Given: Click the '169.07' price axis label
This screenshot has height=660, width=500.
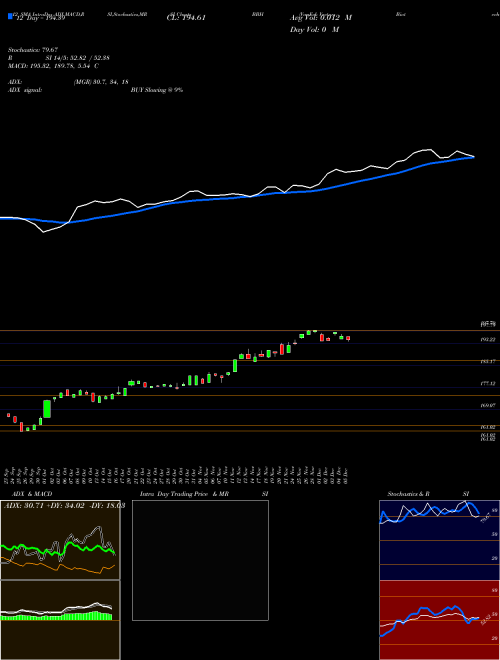Looking at the screenshot, I should pyautogui.click(x=488, y=405).
